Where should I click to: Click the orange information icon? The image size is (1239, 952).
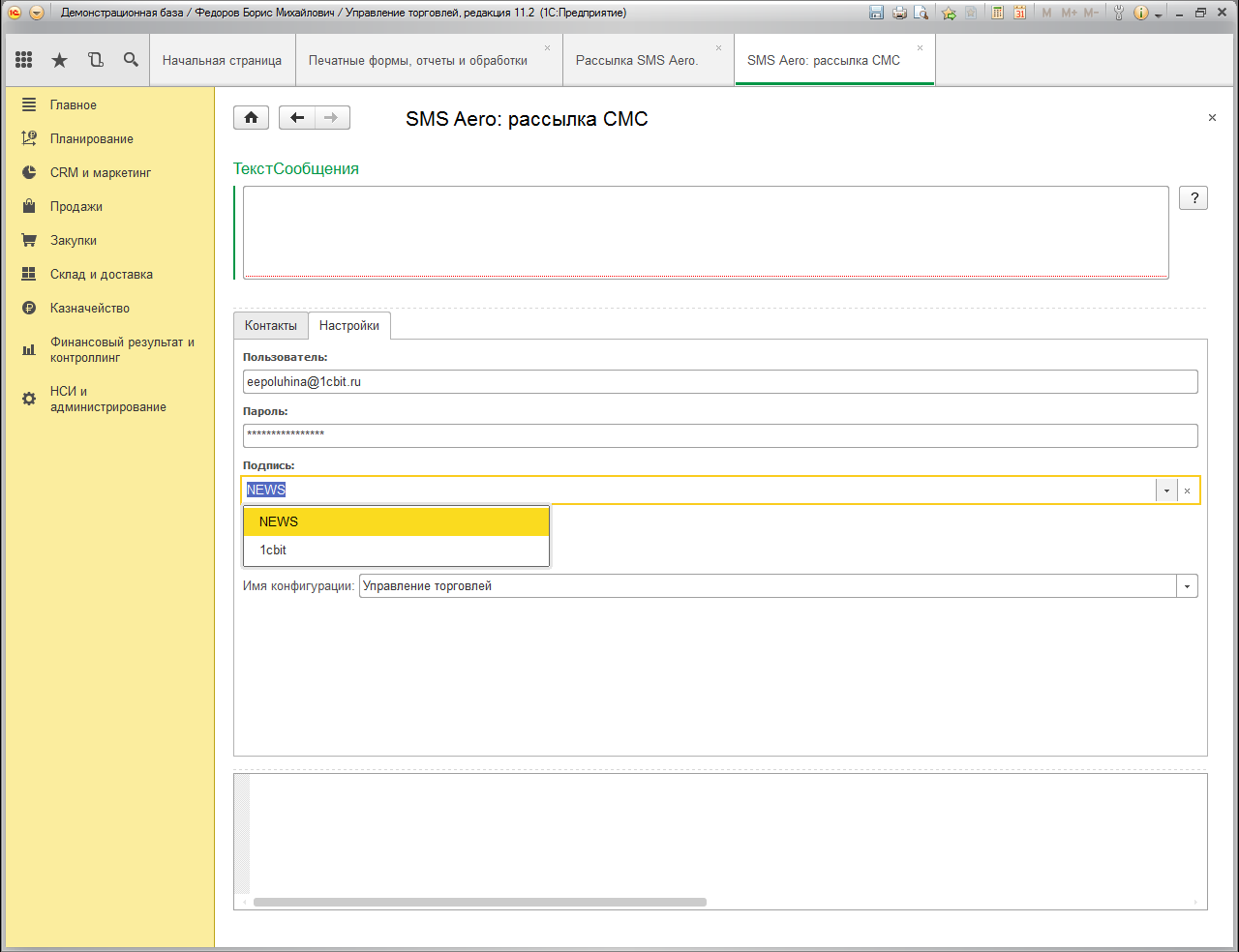pyautogui.click(x=1141, y=13)
